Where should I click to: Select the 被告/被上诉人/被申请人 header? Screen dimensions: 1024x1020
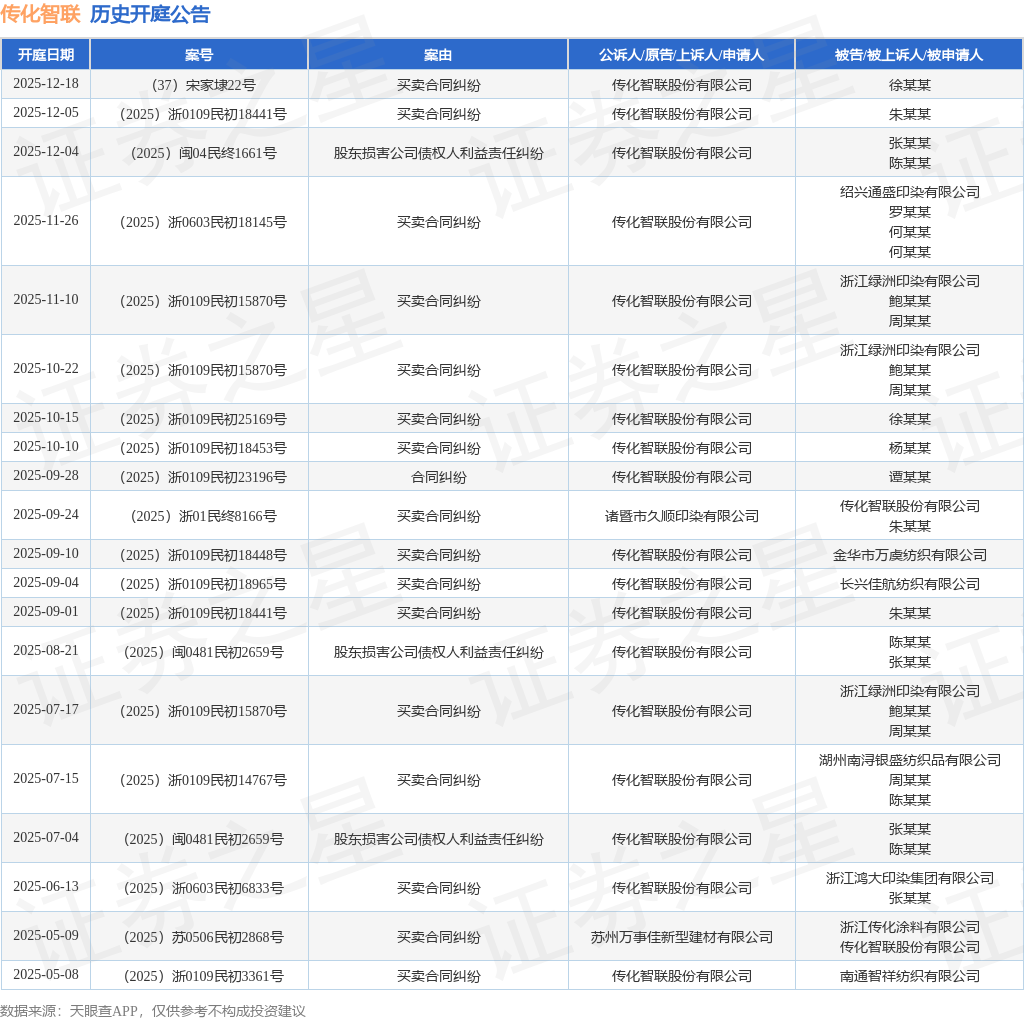pyautogui.click(x=909, y=55)
